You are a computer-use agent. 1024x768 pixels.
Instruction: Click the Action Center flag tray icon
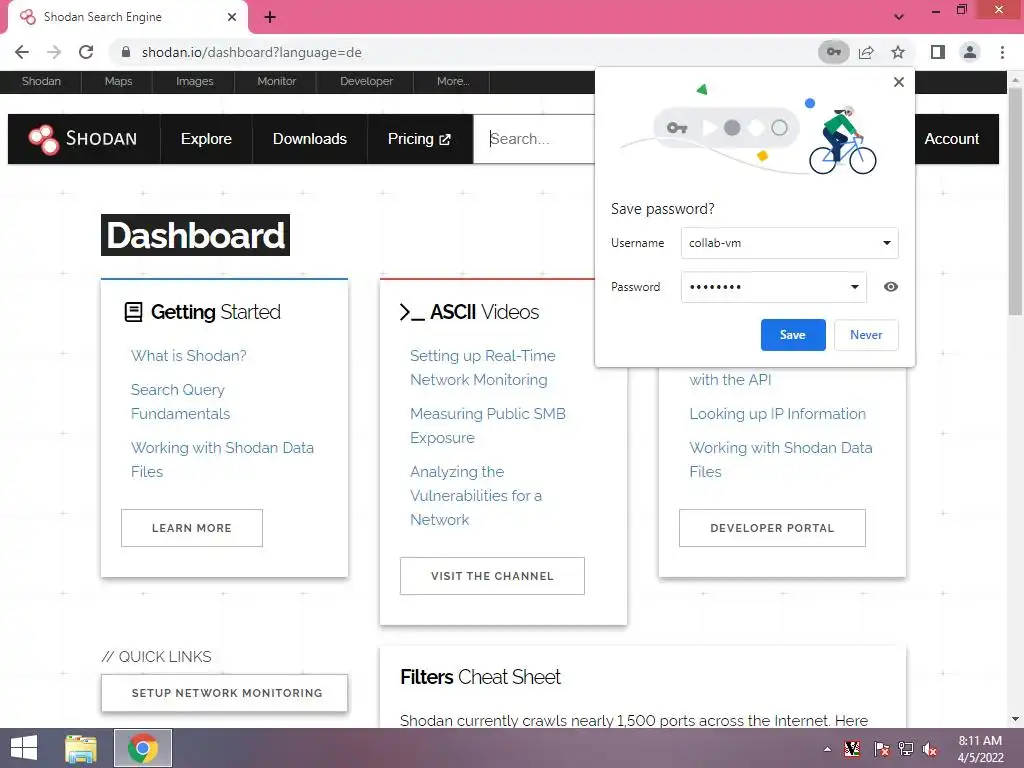(x=881, y=749)
